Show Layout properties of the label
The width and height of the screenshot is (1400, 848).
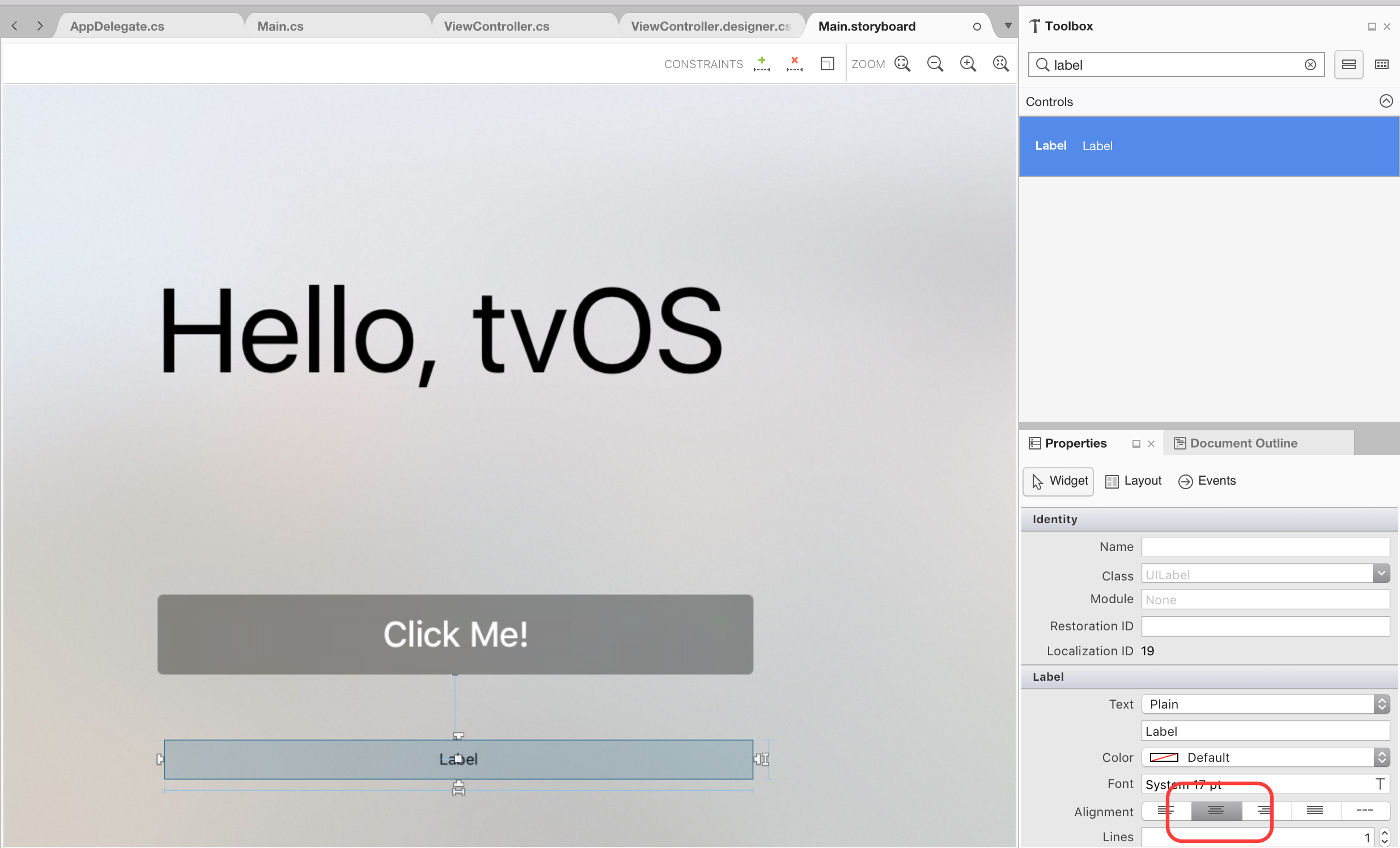point(1133,481)
